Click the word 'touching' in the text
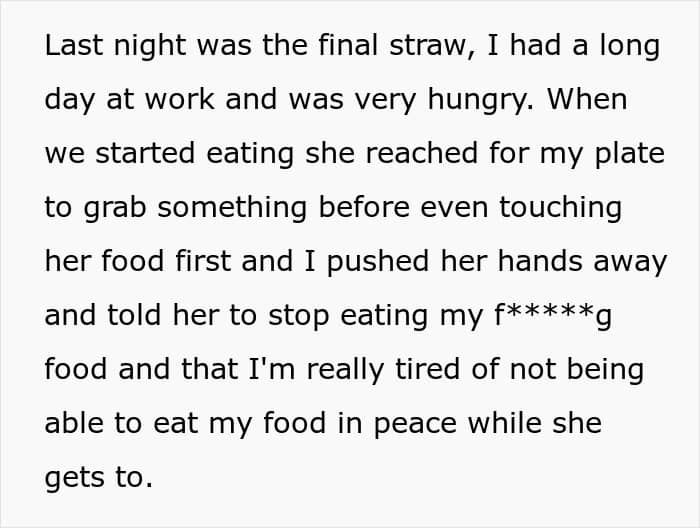The width and height of the screenshot is (700, 528). (560, 208)
